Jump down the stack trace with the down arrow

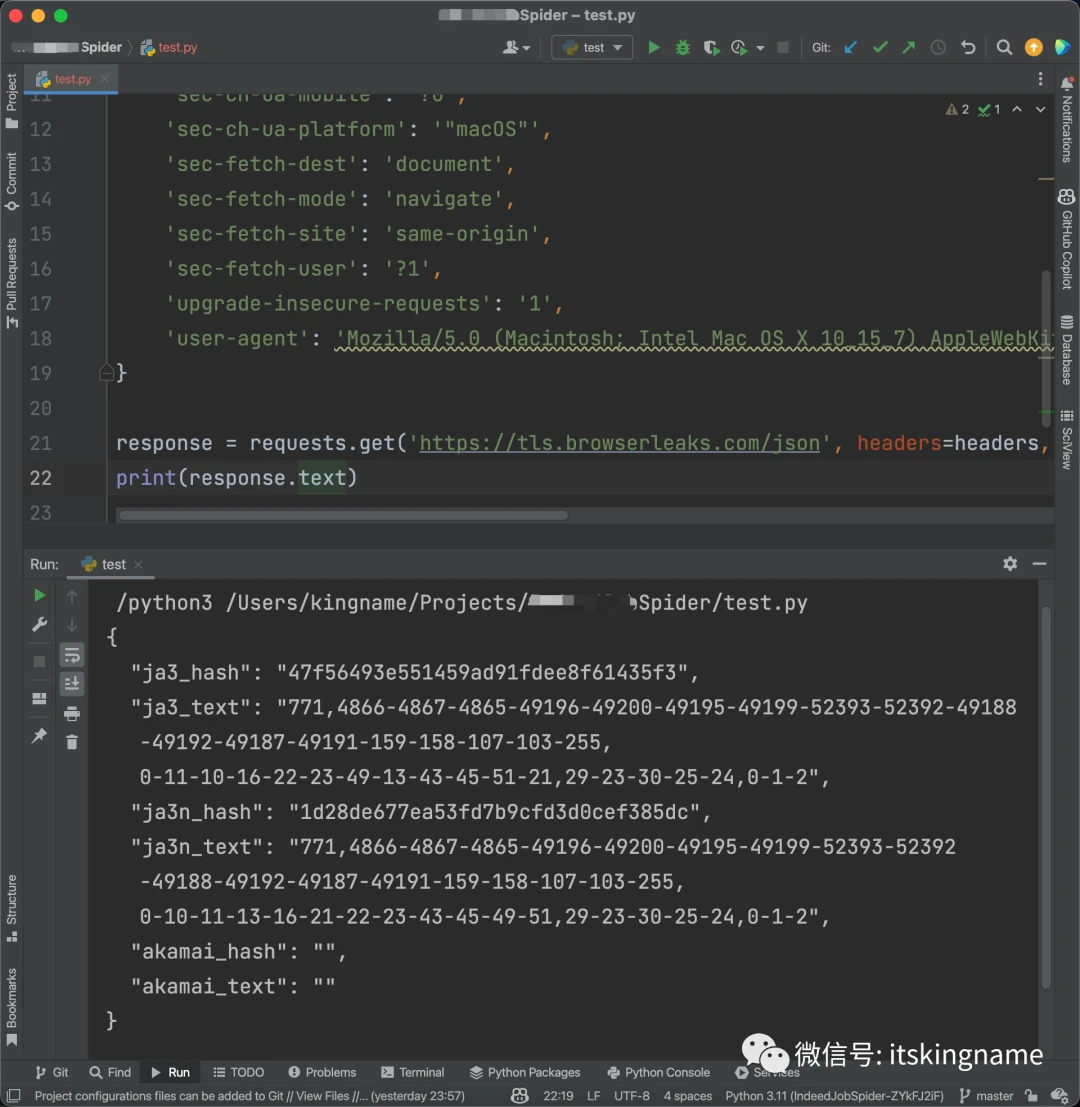click(x=72, y=626)
